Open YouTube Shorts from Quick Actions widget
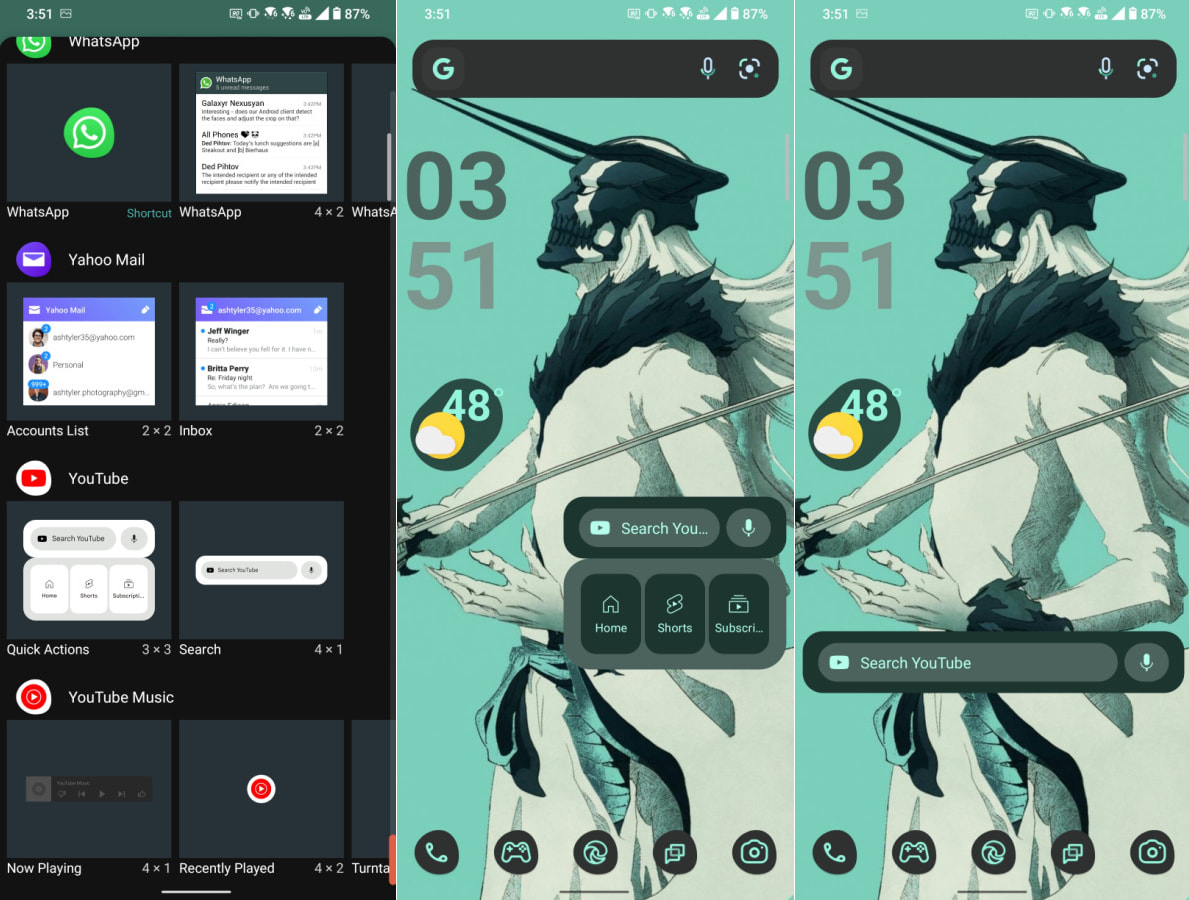This screenshot has height=900, width=1189. point(674,613)
